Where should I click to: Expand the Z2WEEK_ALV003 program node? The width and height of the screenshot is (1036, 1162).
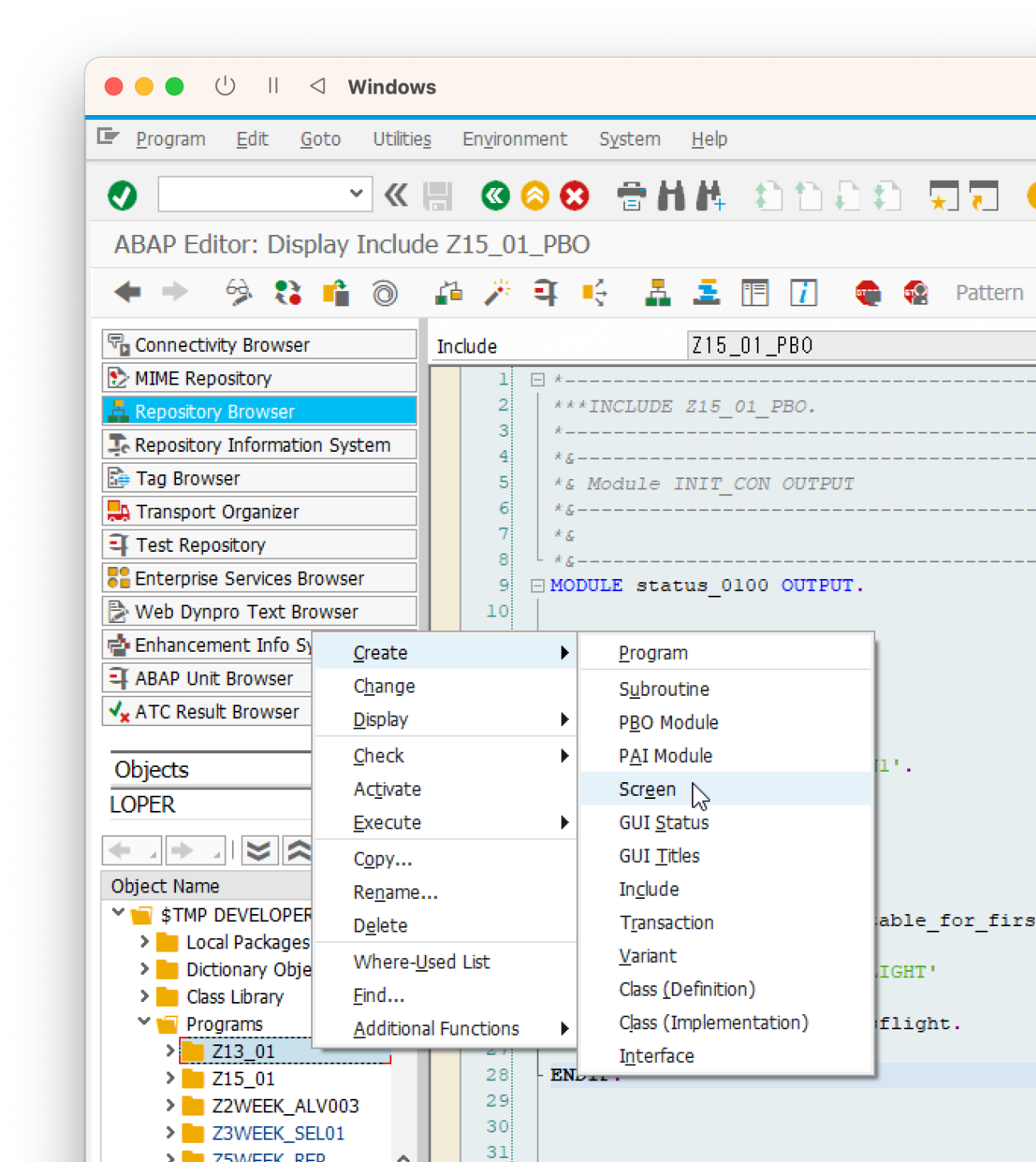click(x=170, y=1105)
